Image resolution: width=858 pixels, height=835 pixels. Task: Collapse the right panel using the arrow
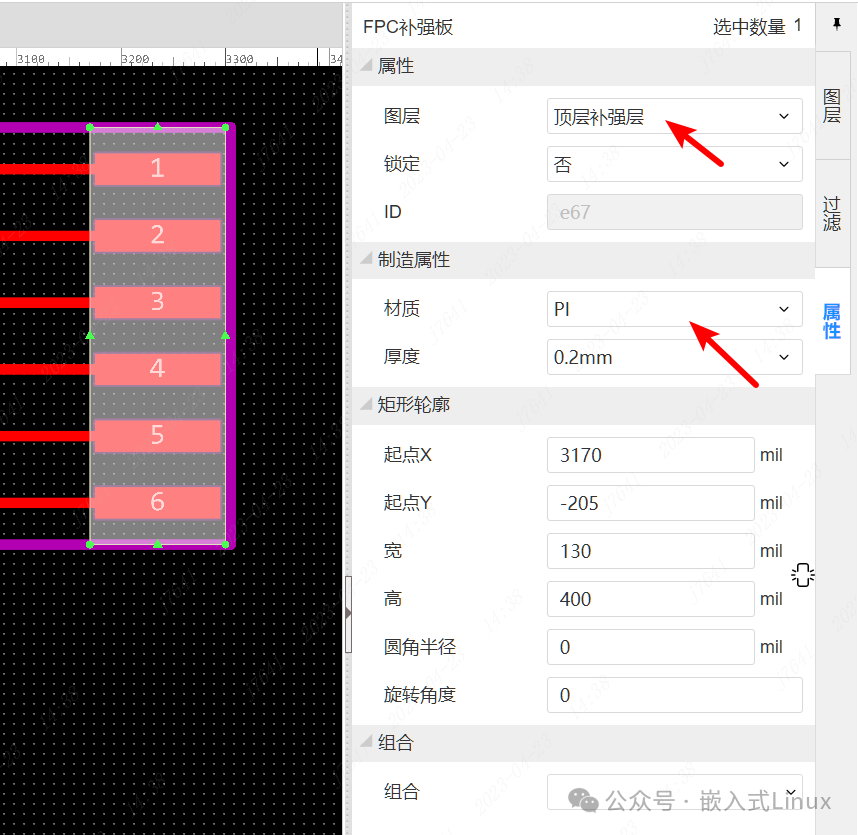click(x=347, y=613)
